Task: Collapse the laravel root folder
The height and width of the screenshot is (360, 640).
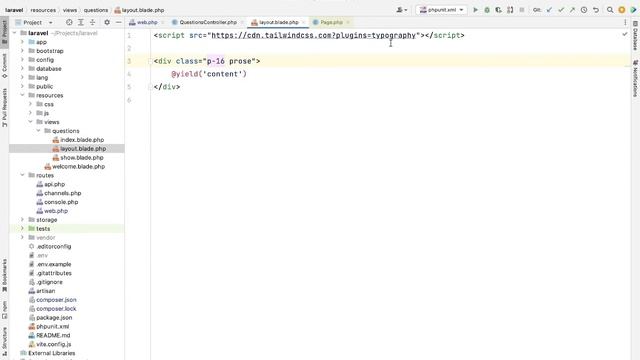Action: pyautogui.click(x=14, y=33)
